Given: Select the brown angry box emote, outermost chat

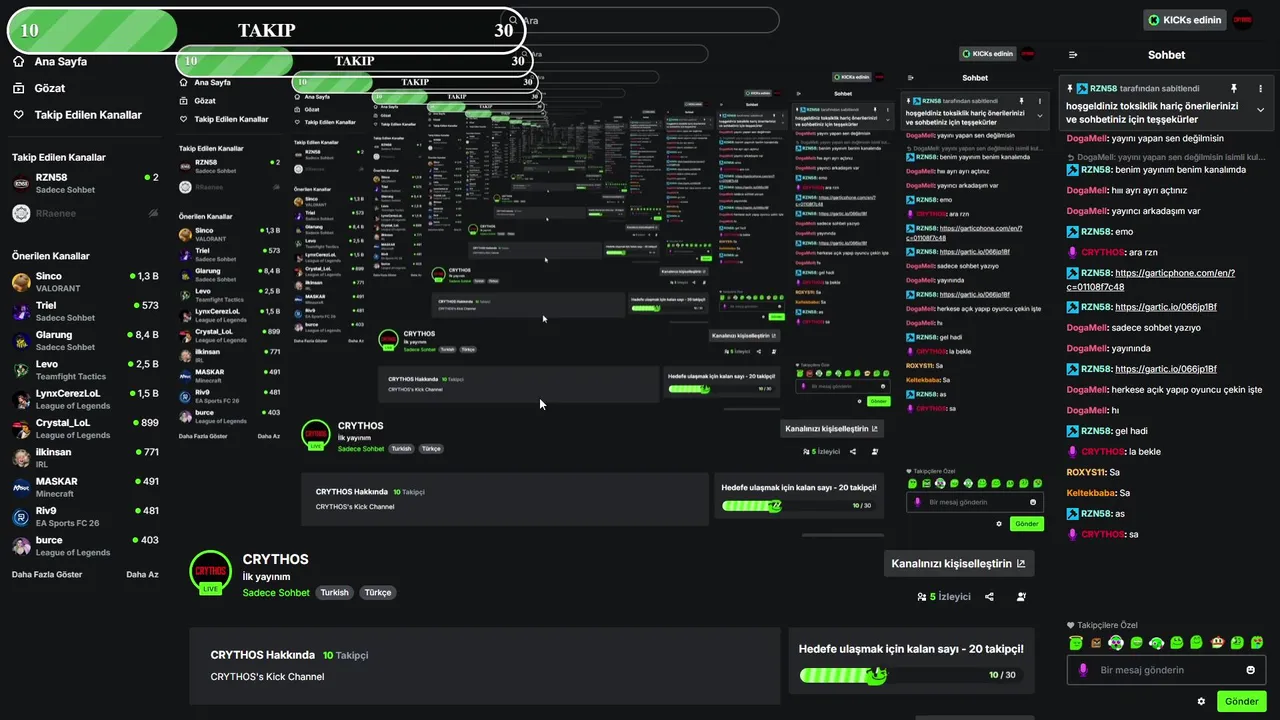Looking at the screenshot, I should [1096, 642].
